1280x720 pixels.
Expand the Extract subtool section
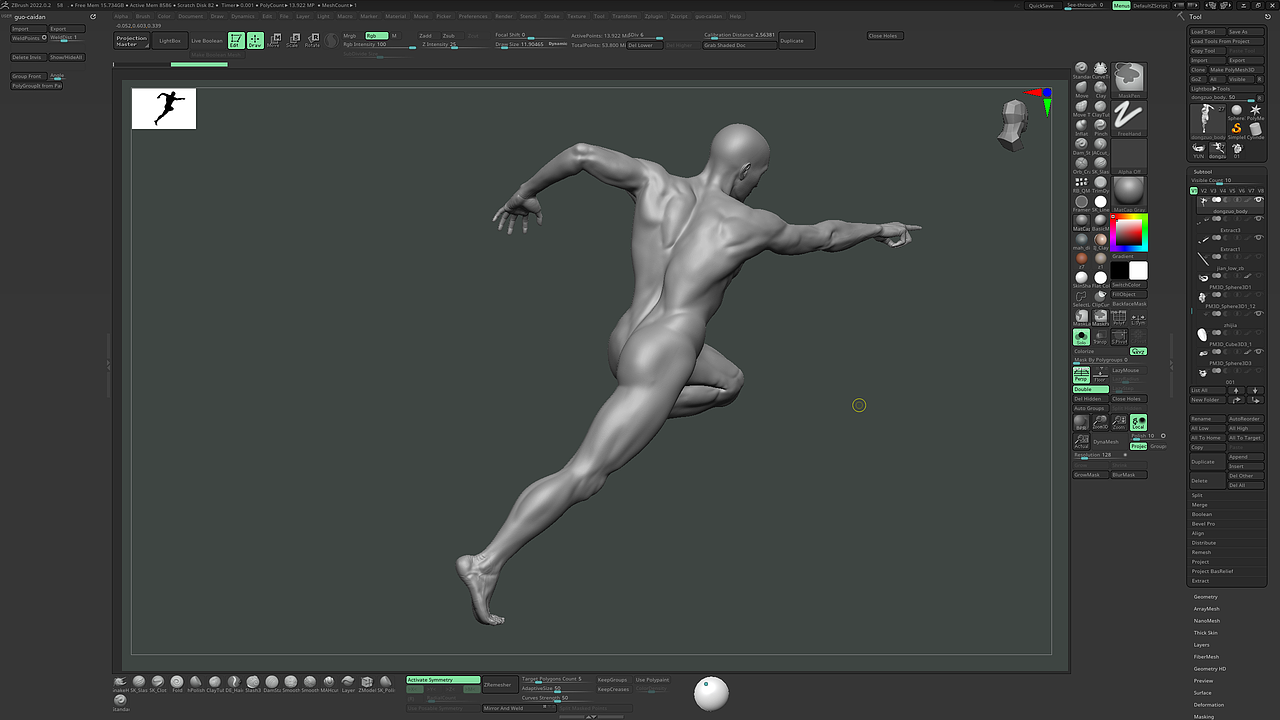1200,581
